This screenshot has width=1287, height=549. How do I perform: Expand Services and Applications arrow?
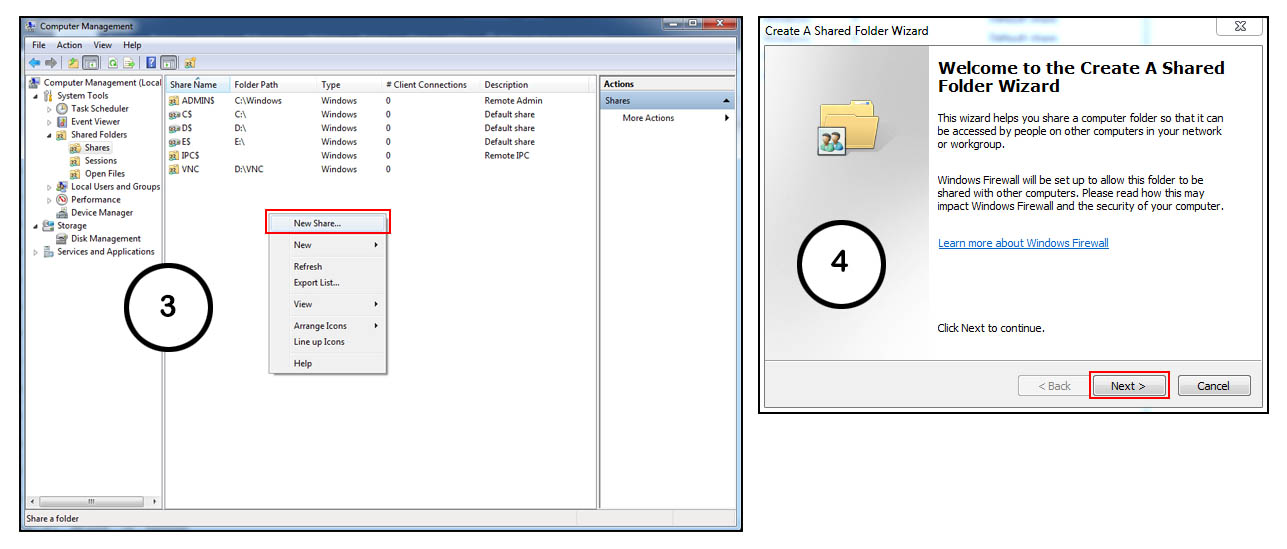click(x=36, y=251)
